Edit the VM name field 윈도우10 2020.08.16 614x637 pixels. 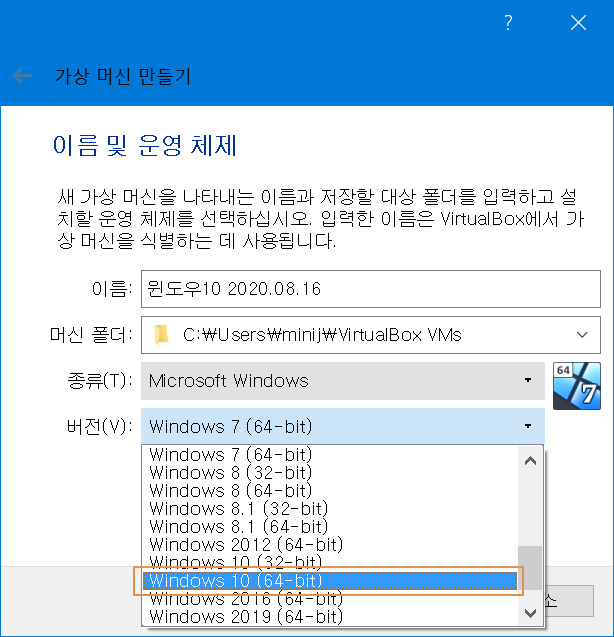click(371, 289)
